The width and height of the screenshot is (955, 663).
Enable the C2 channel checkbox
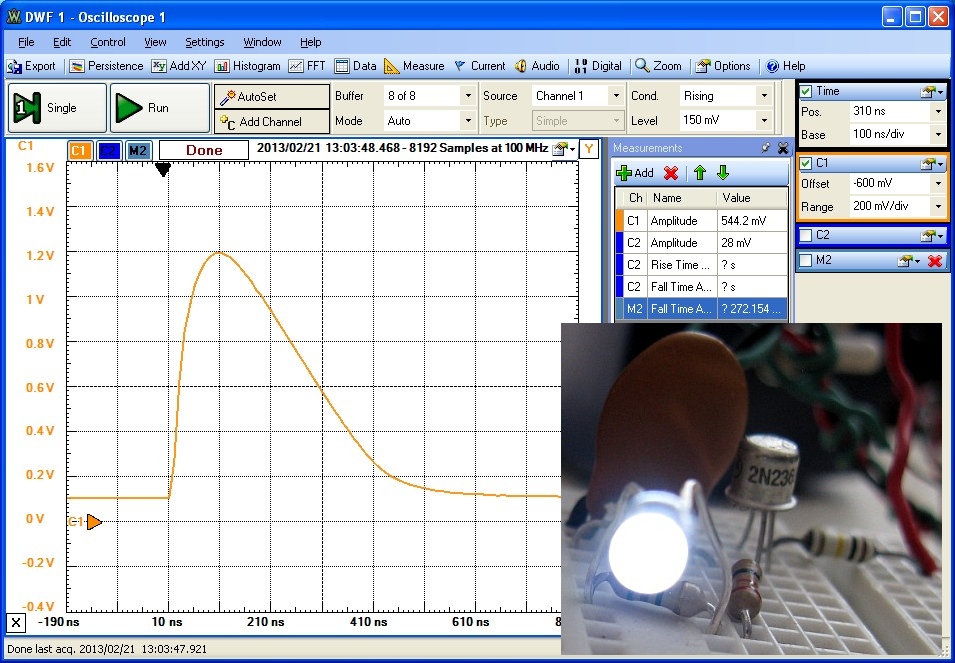(806, 235)
